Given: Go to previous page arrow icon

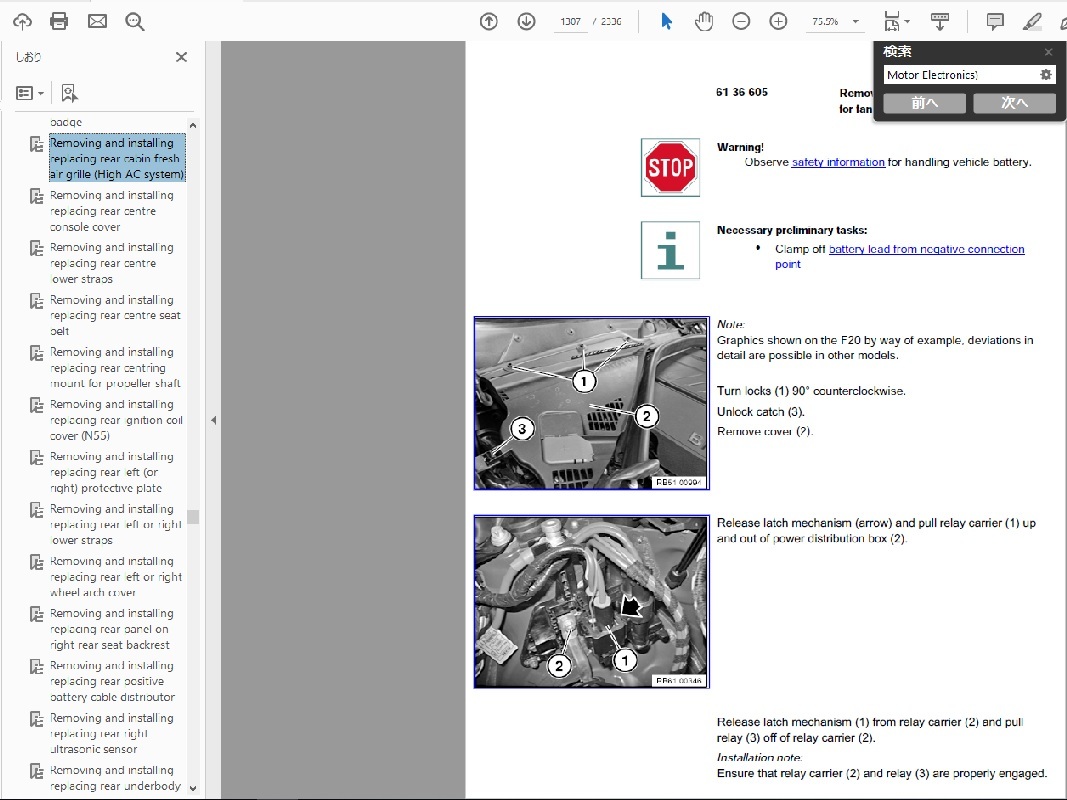Looking at the screenshot, I should tap(489, 22).
